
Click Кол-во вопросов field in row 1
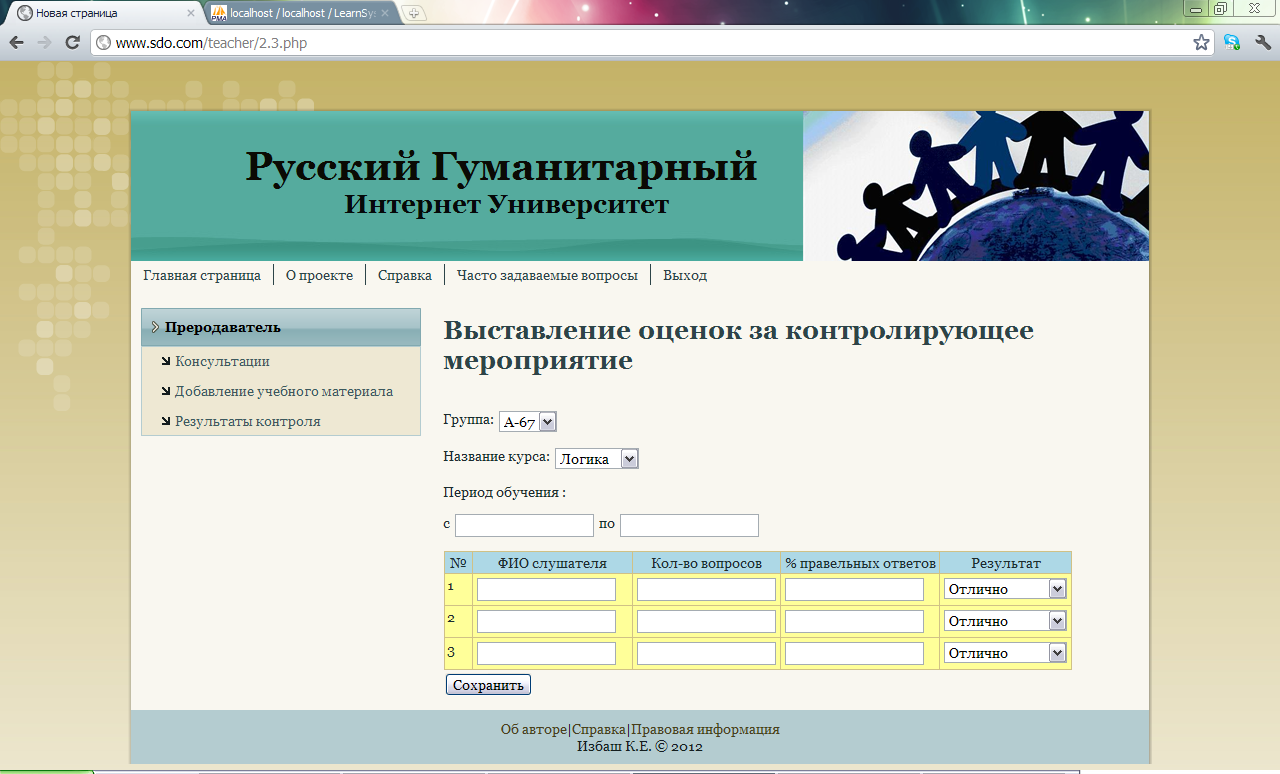[x=706, y=589]
